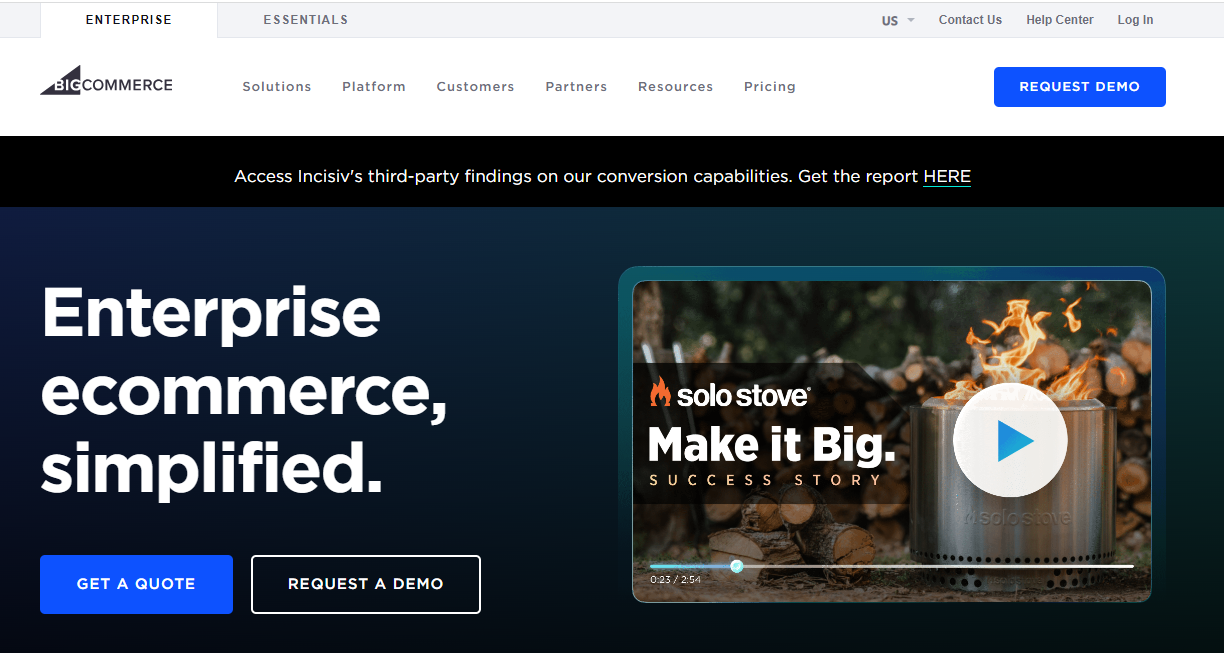Image resolution: width=1224 pixels, height=653 pixels.
Task: Expand the US region dropdown arrow
Action: point(911,21)
